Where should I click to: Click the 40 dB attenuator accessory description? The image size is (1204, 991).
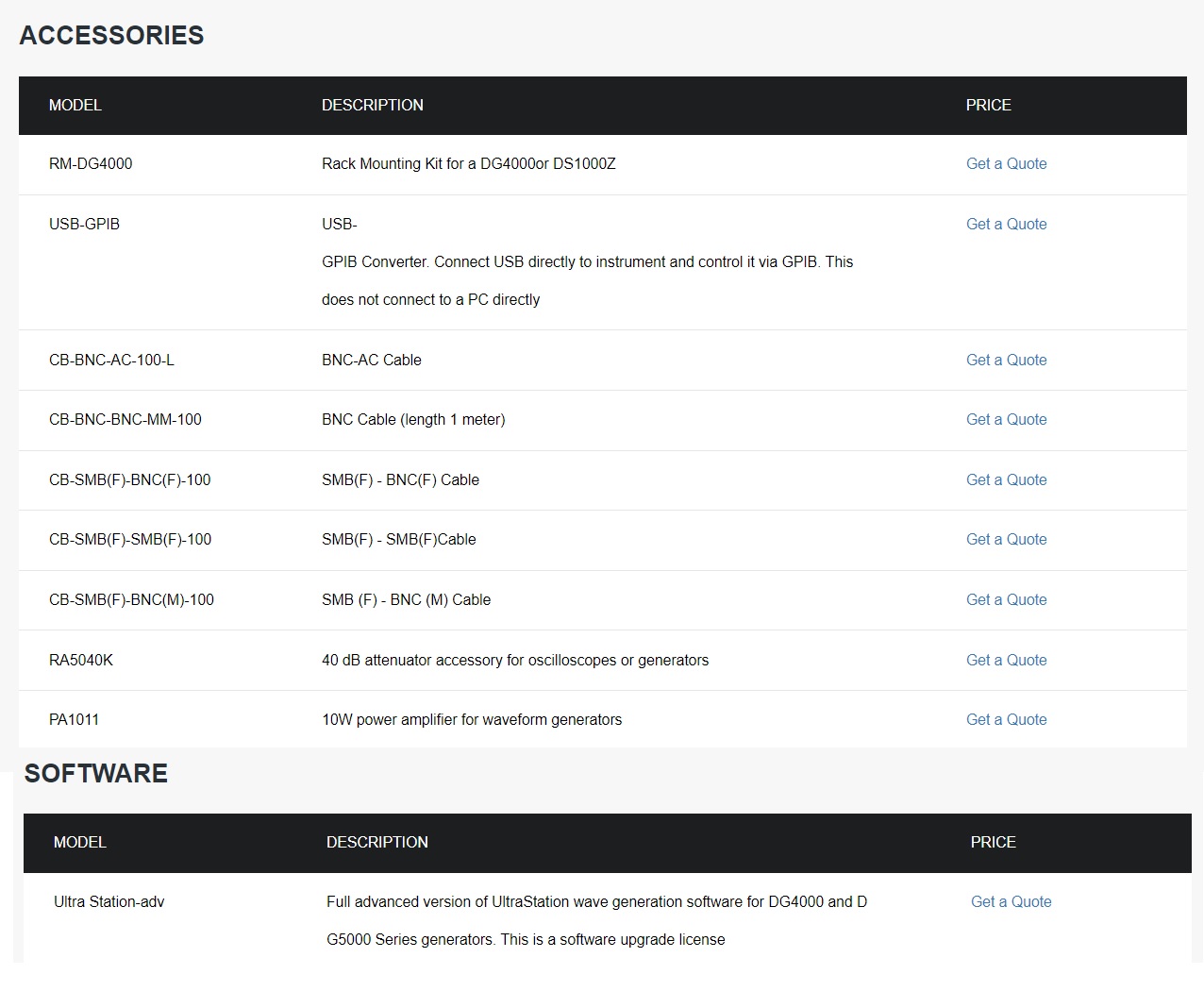(x=515, y=660)
